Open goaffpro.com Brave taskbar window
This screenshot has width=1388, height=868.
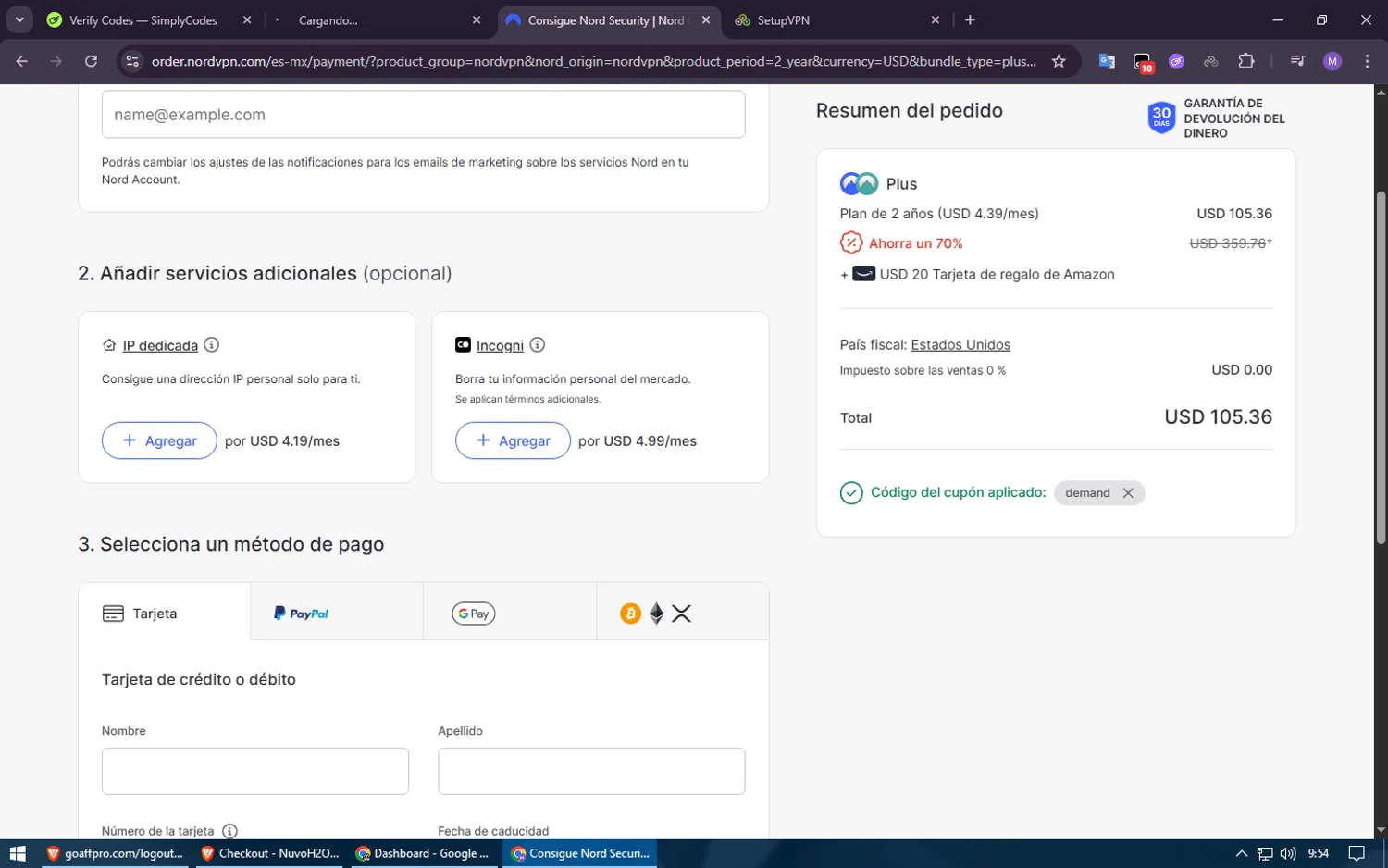coord(116,853)
